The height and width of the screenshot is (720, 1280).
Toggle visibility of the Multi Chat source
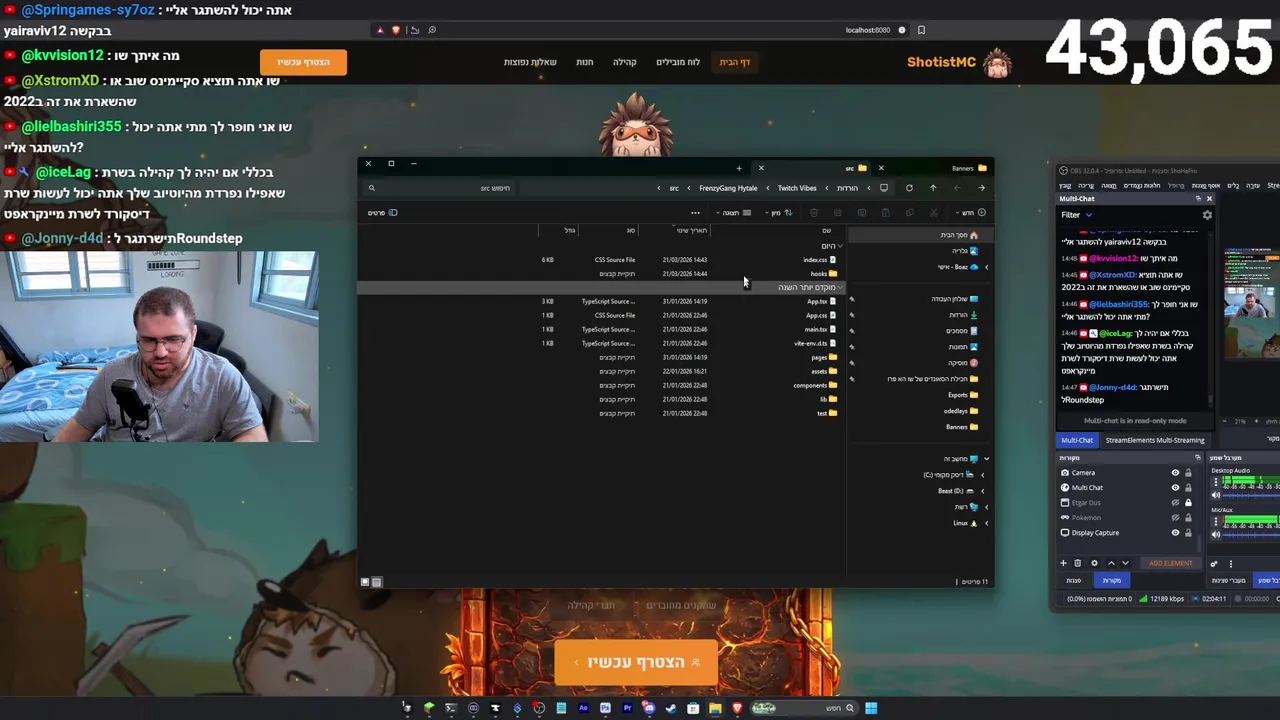coord(1175,488)
